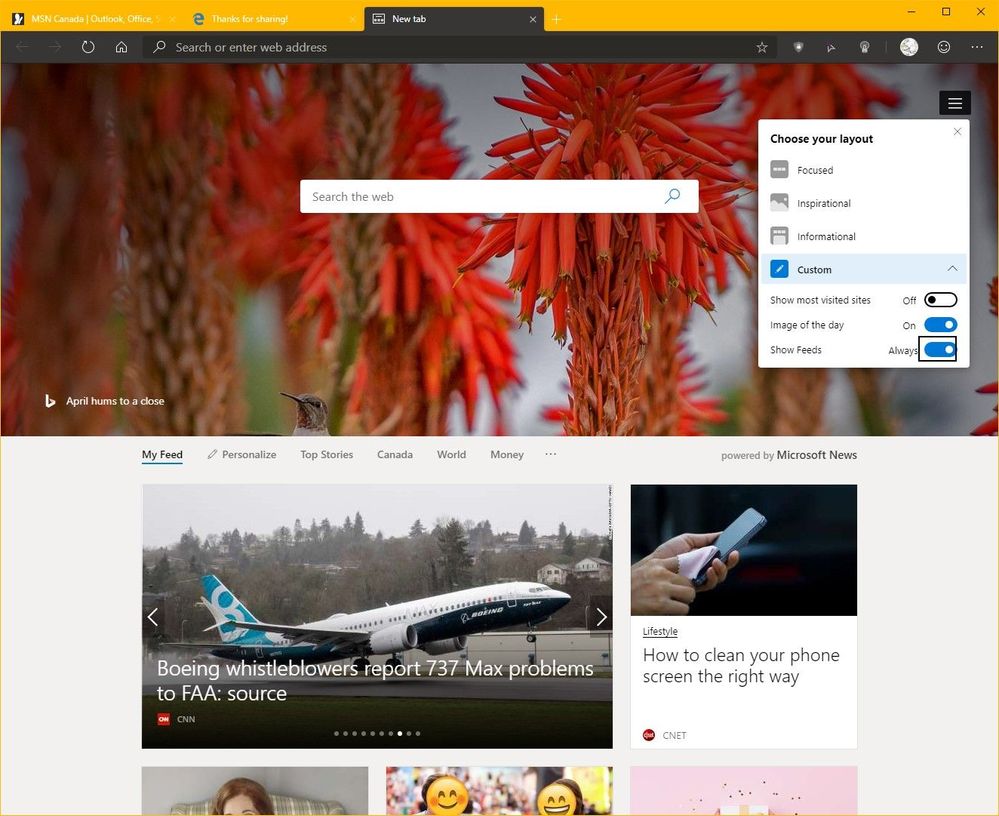Click the Bing logo icon
The image size is (999, 816).
50,401
